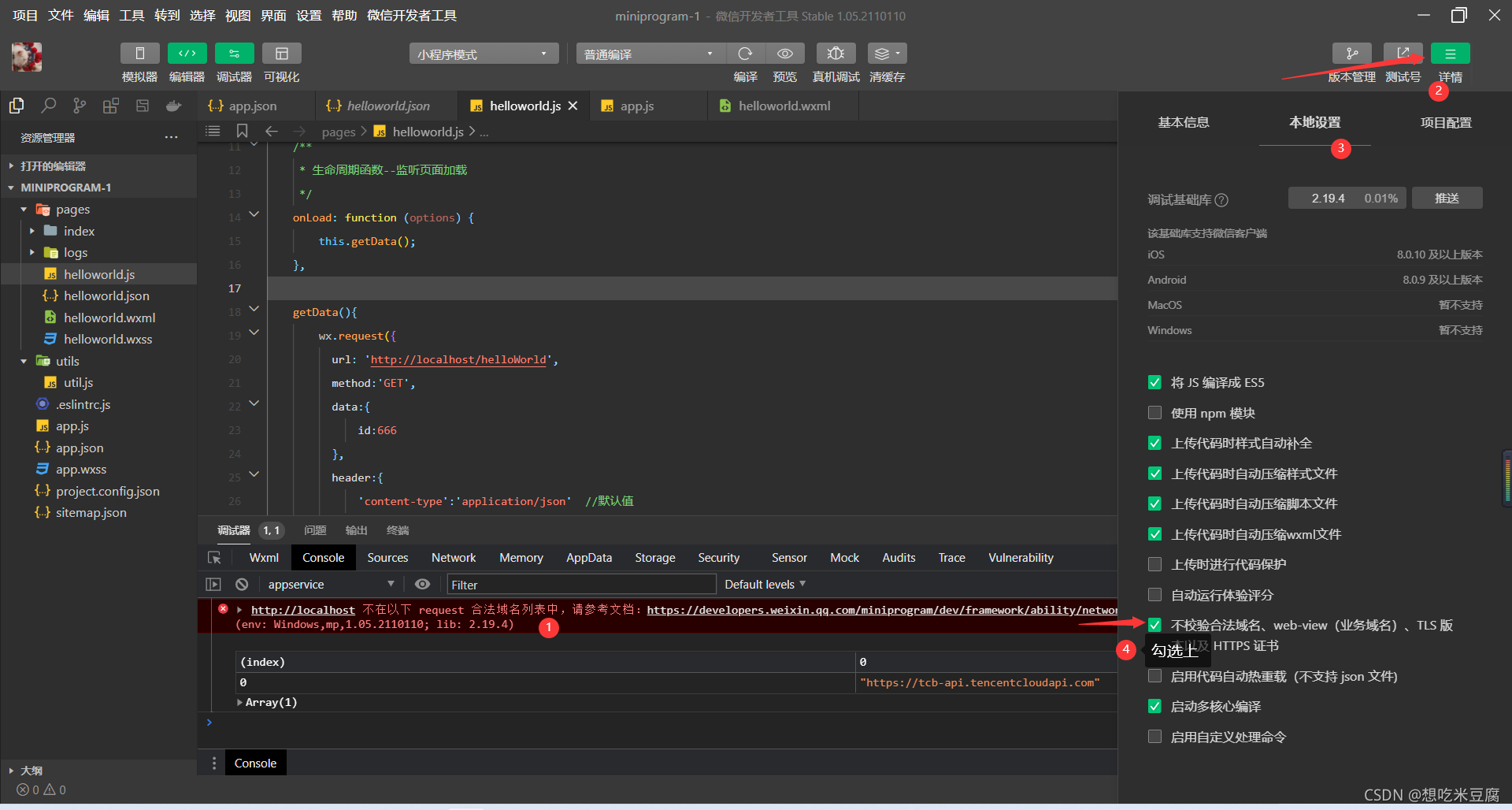Toggle 上传代码时样式自动补全 checkbox
Image resolution: width=1512 pixels, height=810 pixels.
point(1154,444)
